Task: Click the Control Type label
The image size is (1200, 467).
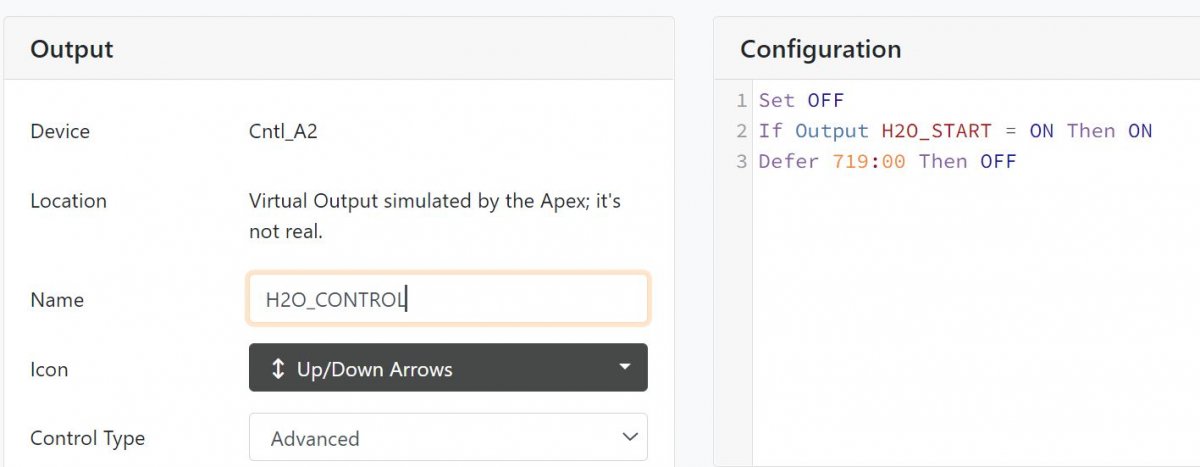Action: (87, 438)
